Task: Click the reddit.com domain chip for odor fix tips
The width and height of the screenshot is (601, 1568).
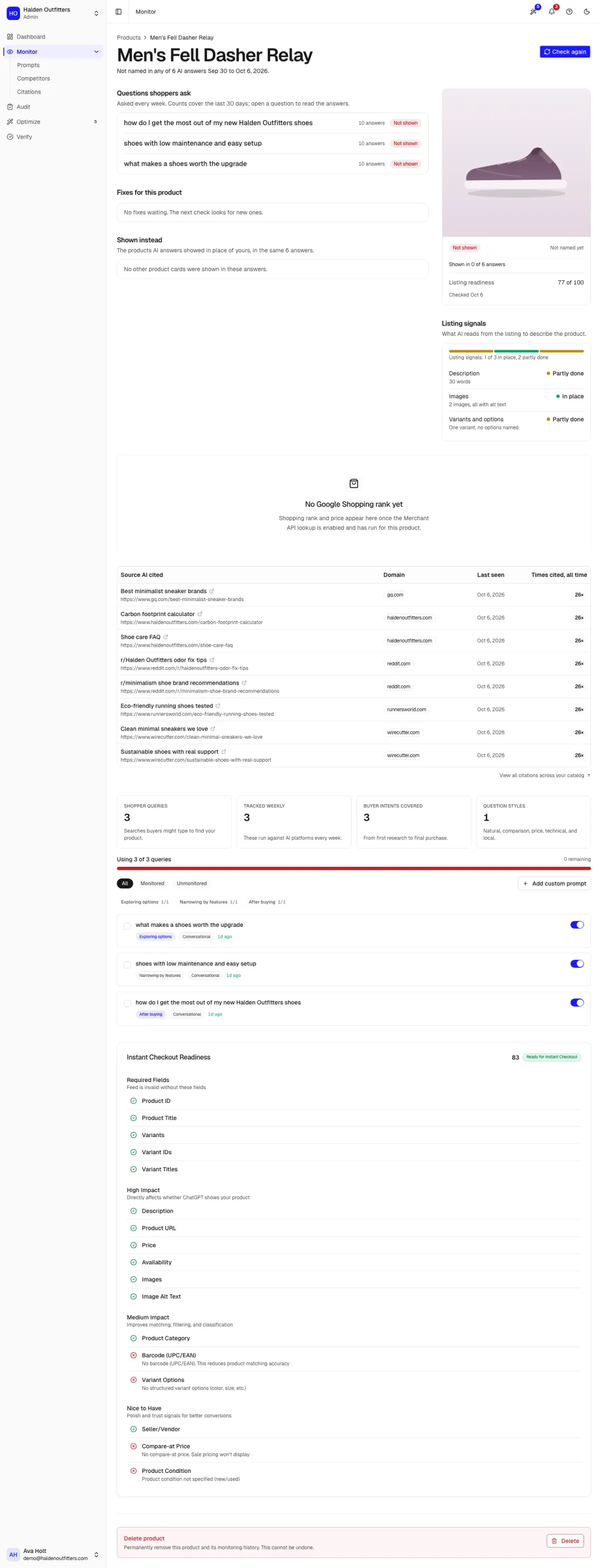Action: 398,664
